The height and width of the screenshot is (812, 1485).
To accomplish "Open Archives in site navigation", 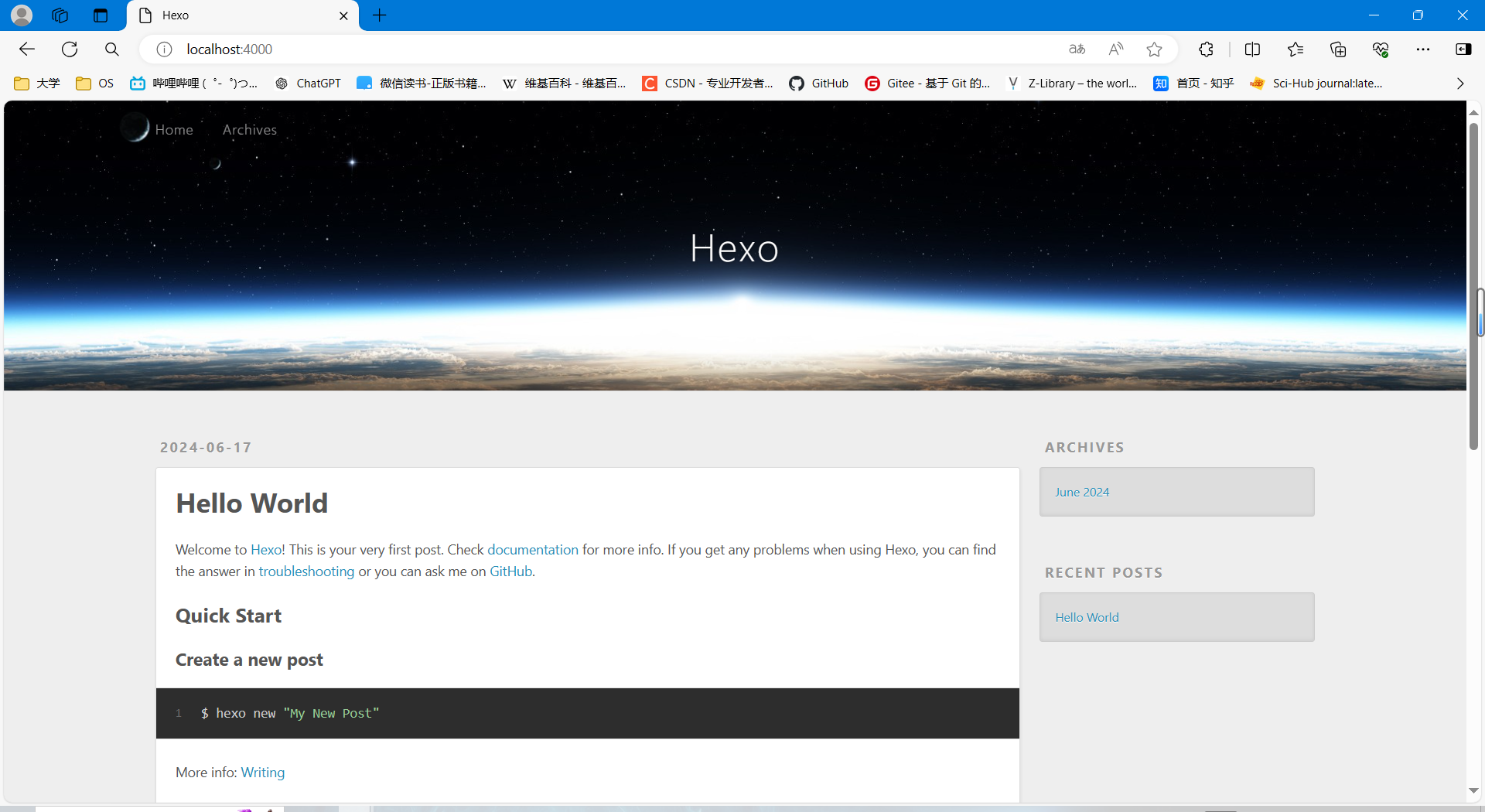I will [x=250, y=130].
